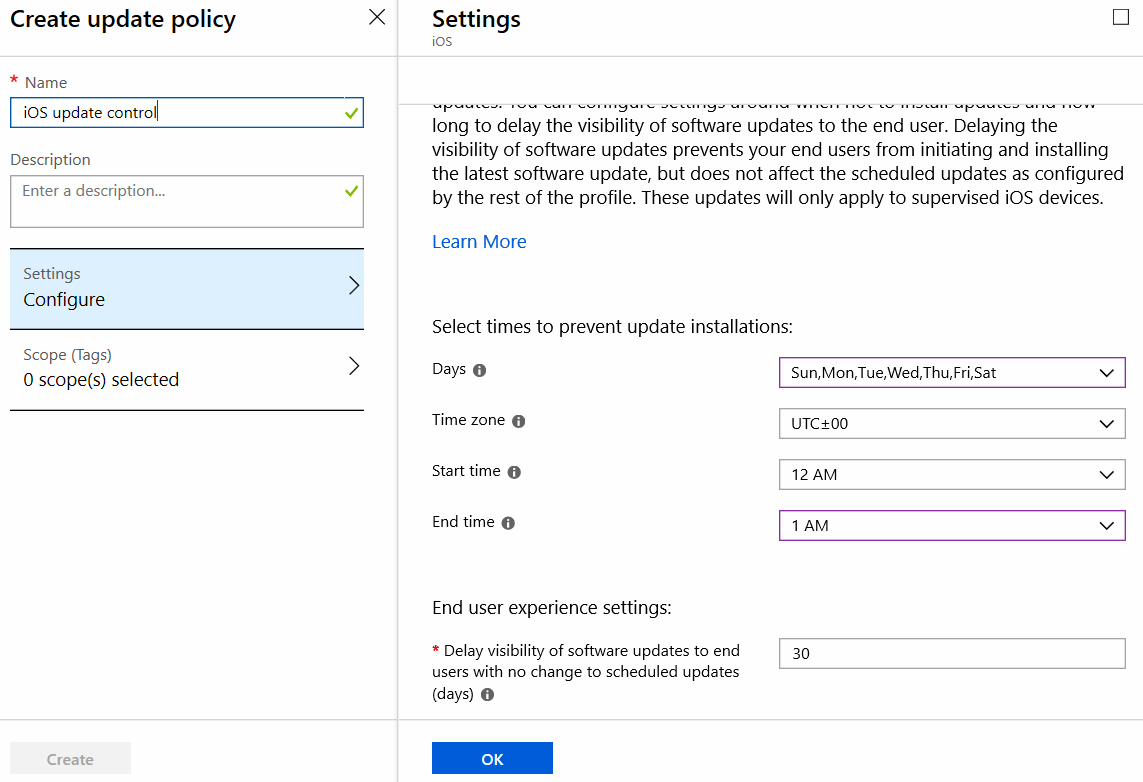The width and height of the screenshot is (1143, 782).
Task: Click info icon next to Days
Action: click(479, 370)
